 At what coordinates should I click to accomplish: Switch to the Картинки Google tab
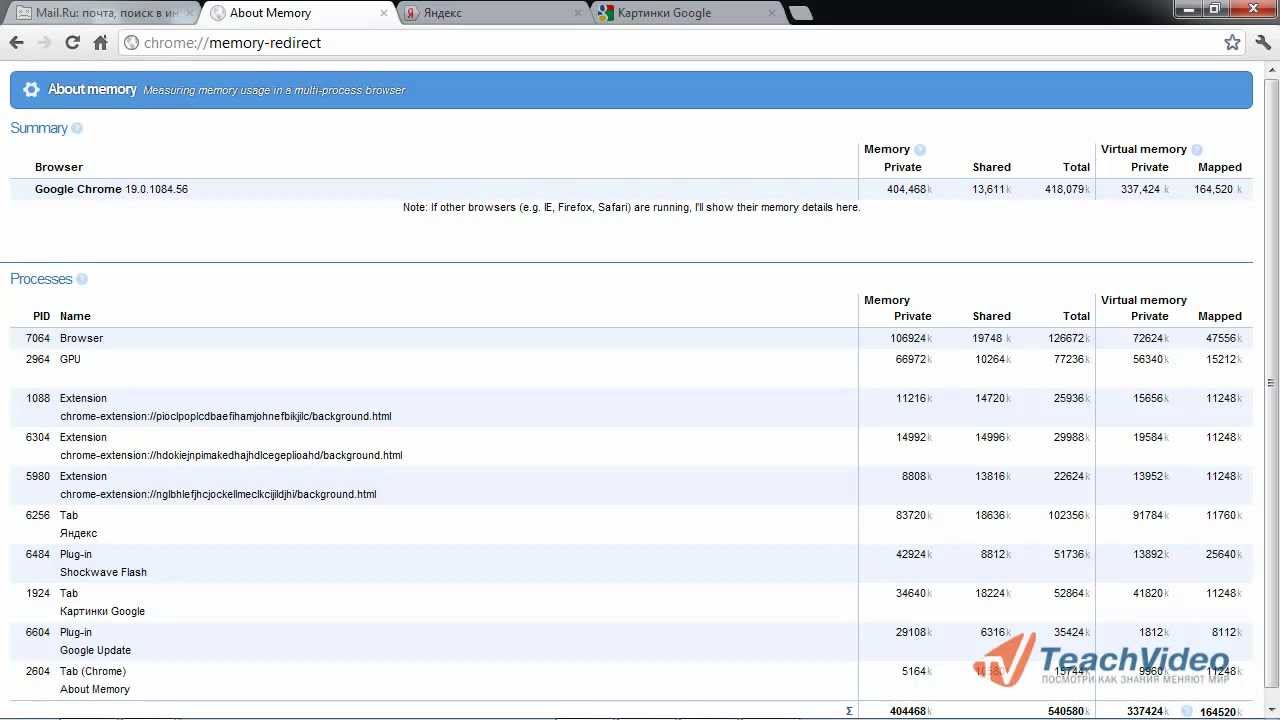pyautogui.click(x=687, y=13)
